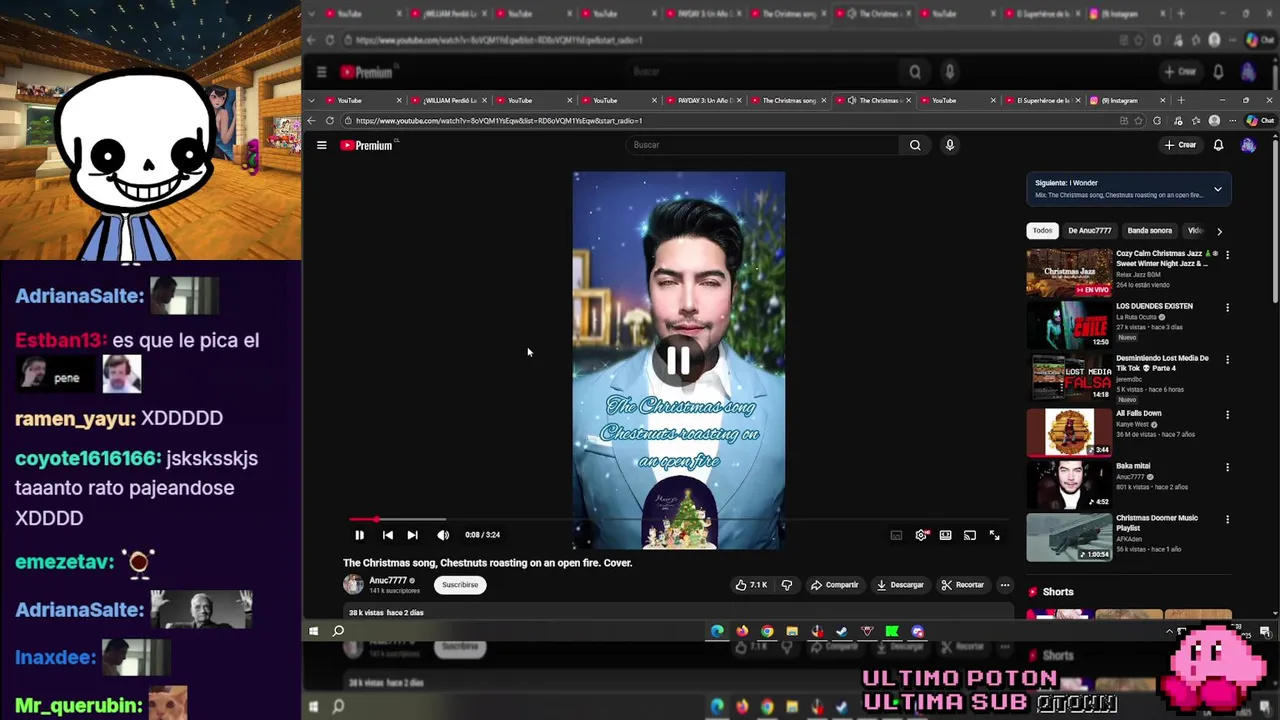The width and height of the screenshot is (1280, 720).
Task: Open All Falls Down by Kanye West
Action: tap(1069, 431)
